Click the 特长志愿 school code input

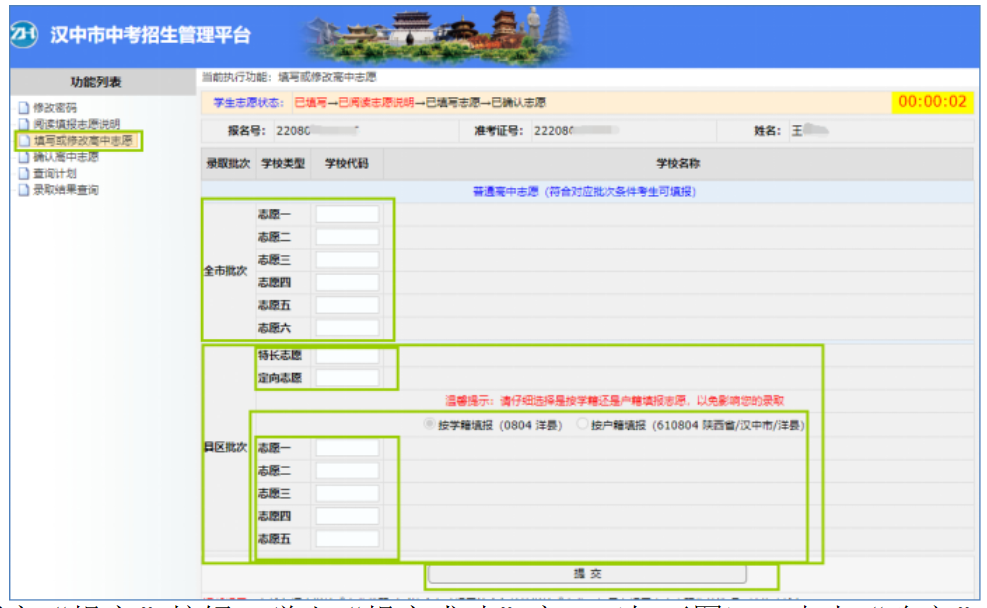(347, 356)
